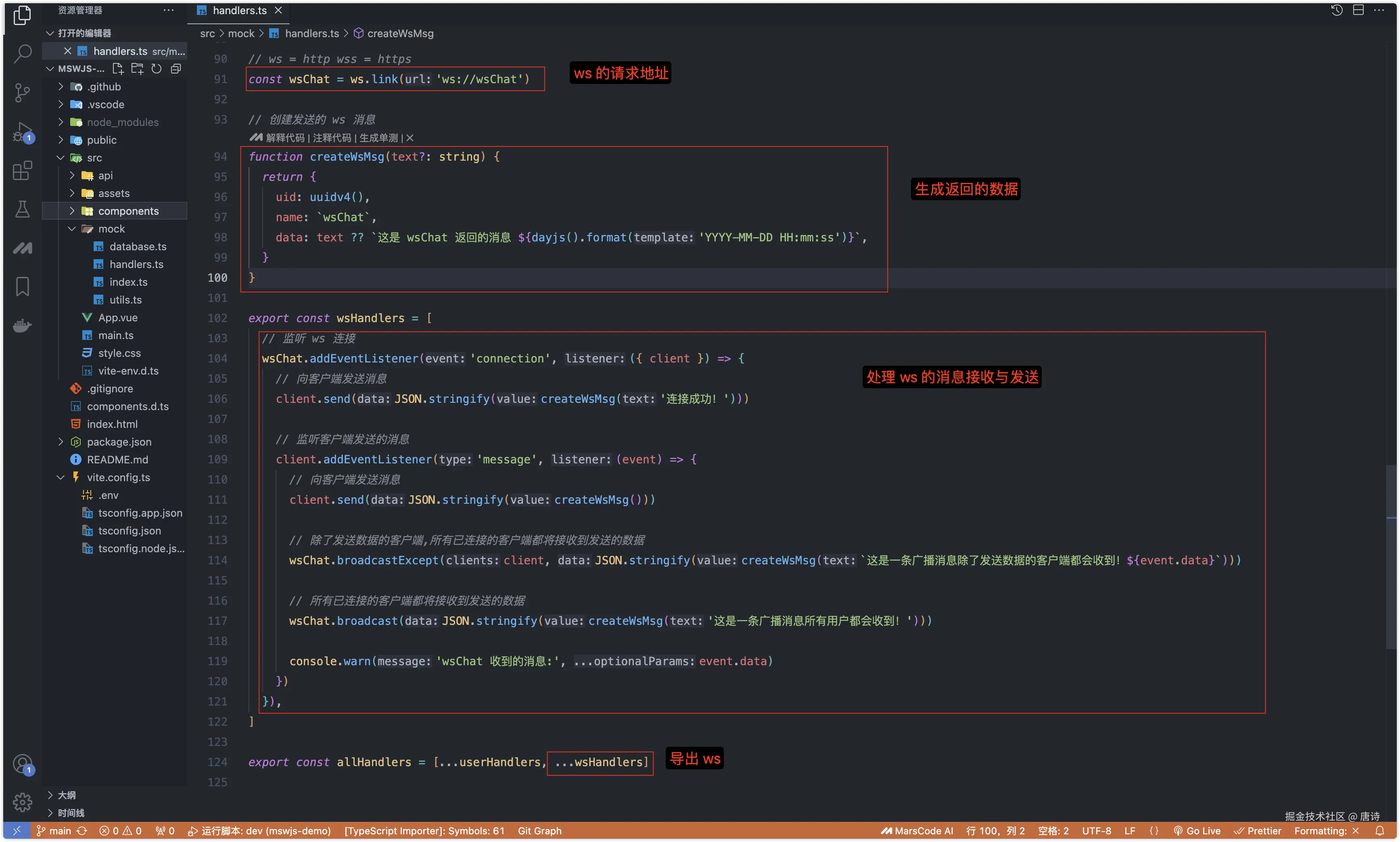Click the new file icon in explorer

(118, 69)
